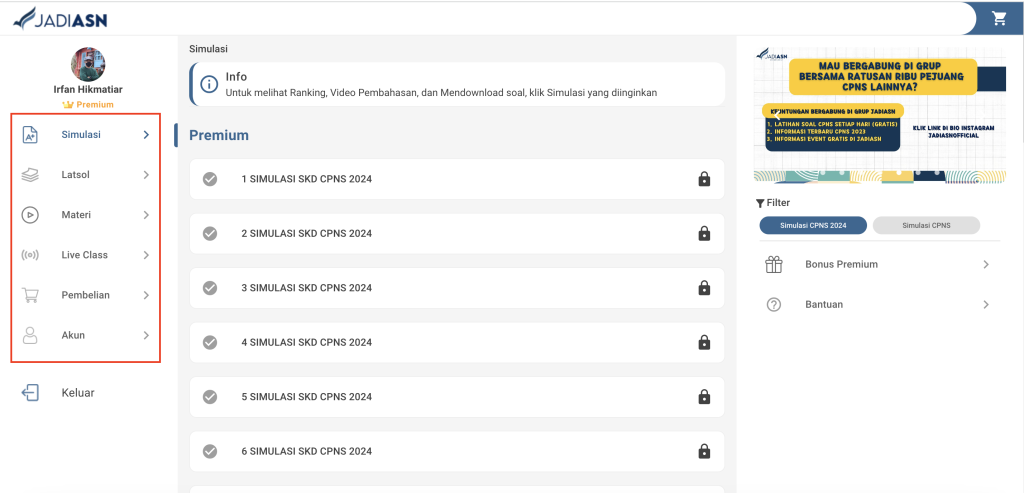Click the Simulasi document icon in sidebar
Viewport: 1024px width, 493px height.
tap(30, 134)
